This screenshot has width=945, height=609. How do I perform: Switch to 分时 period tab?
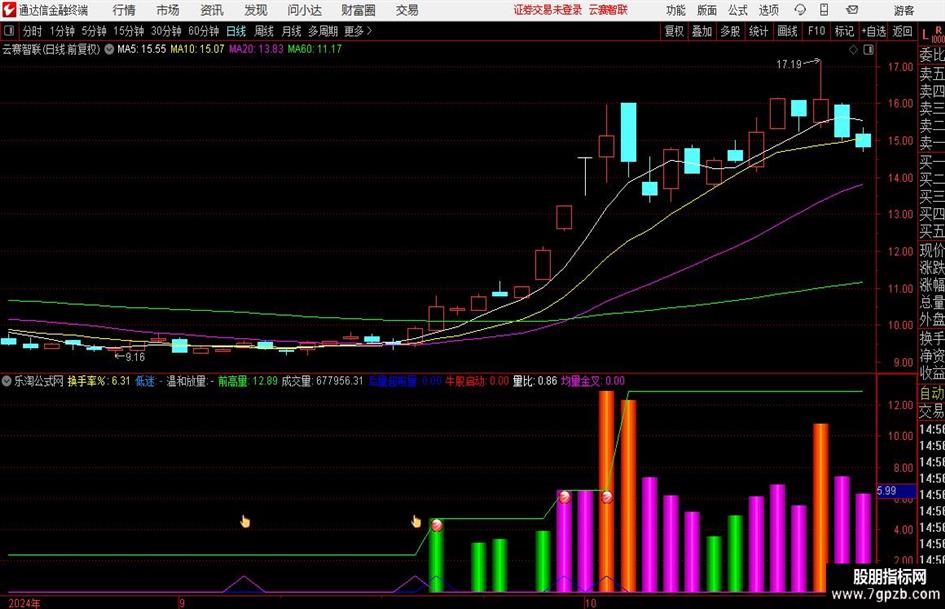tap(33, 31)
